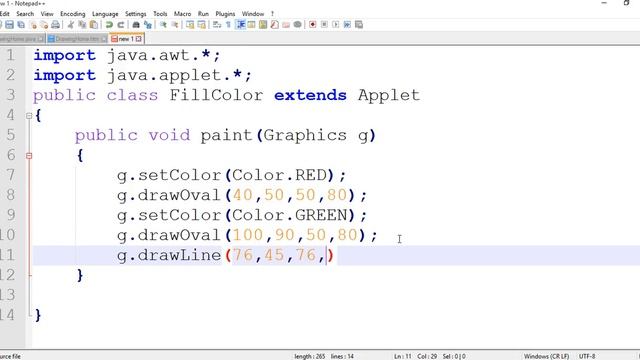Toggle Show All Characters pilcrow icon
Viewport: 640px width, 360px height.
(x=228, y=25)
